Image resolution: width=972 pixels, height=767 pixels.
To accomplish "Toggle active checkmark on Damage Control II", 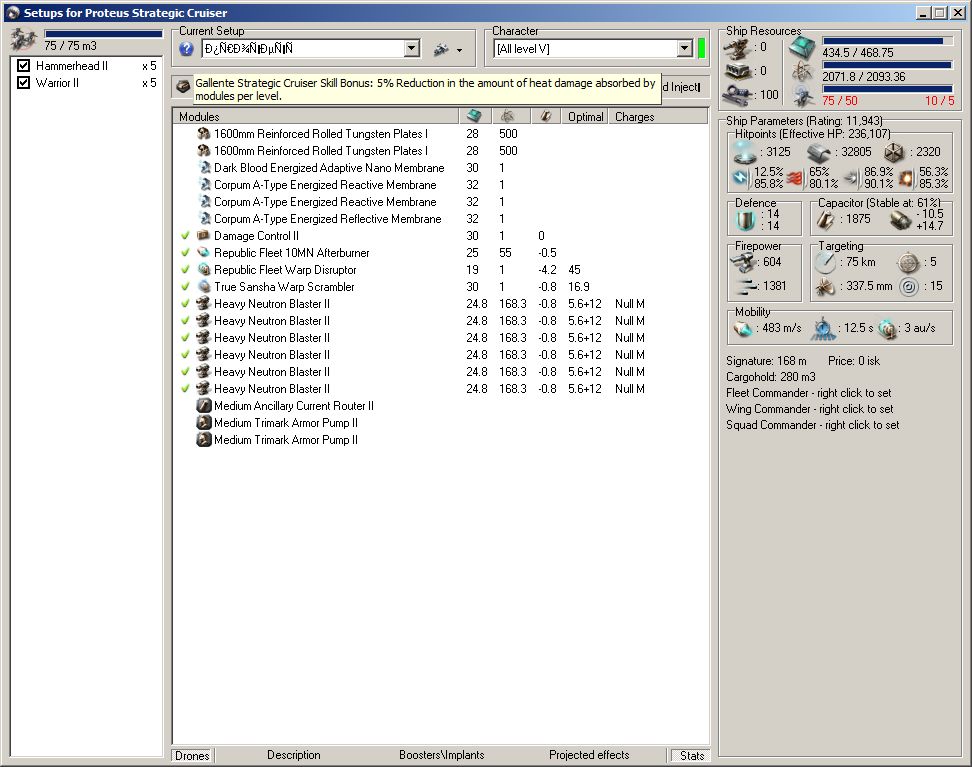I will click(x=185, y=236).
